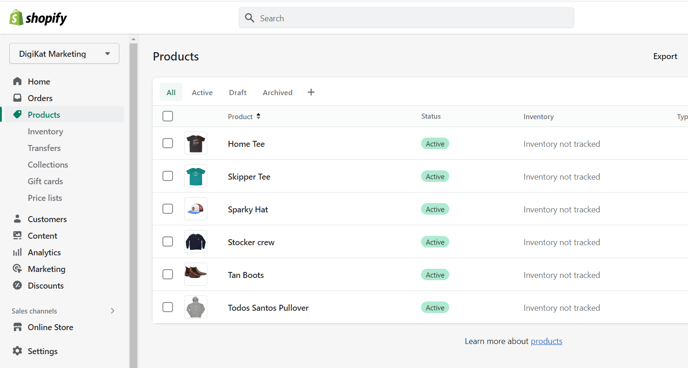This screenshot has width=688, height=368.
Task: Open the Stocker crew product name
Action: 251,242
